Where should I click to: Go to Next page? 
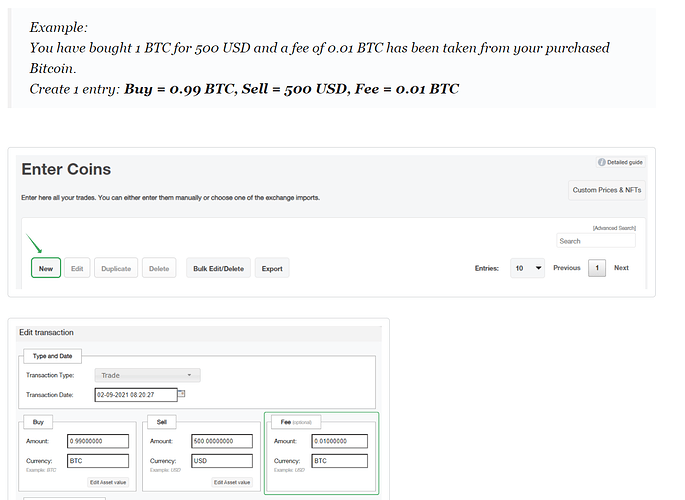point(621,268)
